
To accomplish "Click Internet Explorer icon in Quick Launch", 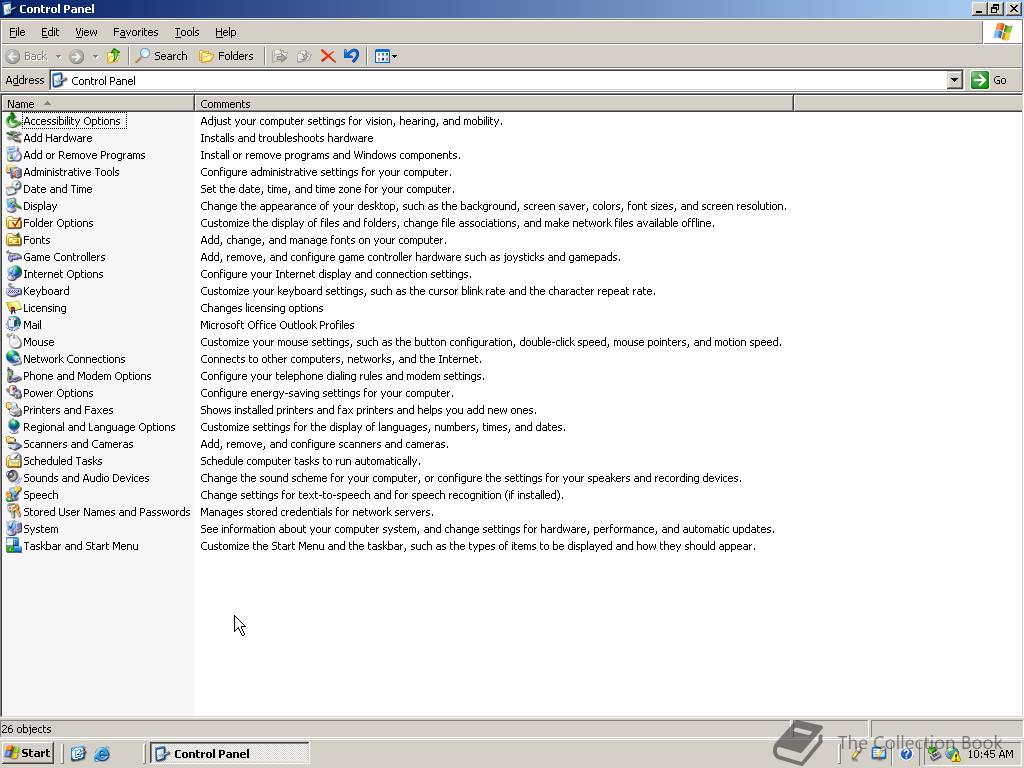I will 102,754.
